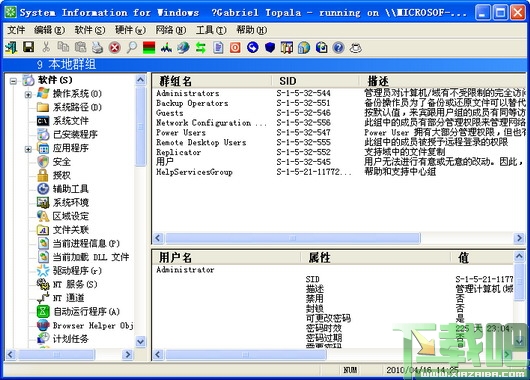Select 系统环境 in the tree
This screenshot has height=380, width=530.
pos(71,203)
